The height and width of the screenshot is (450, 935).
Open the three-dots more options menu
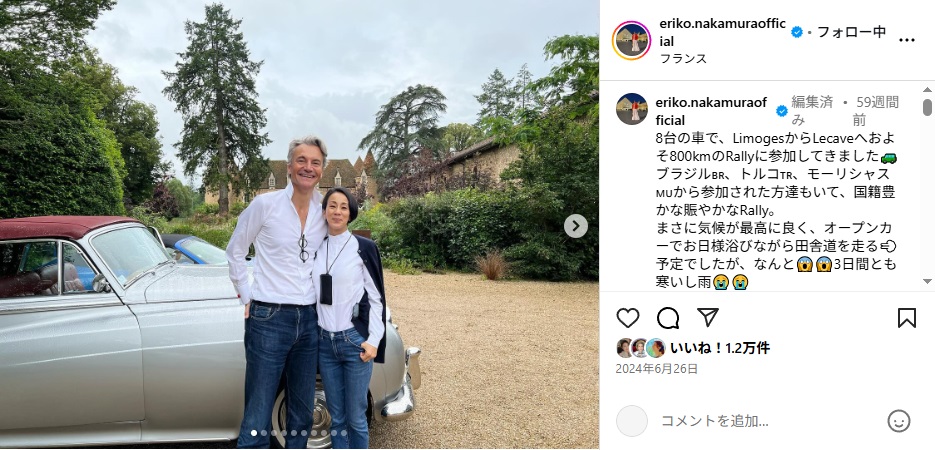point(906,41)
